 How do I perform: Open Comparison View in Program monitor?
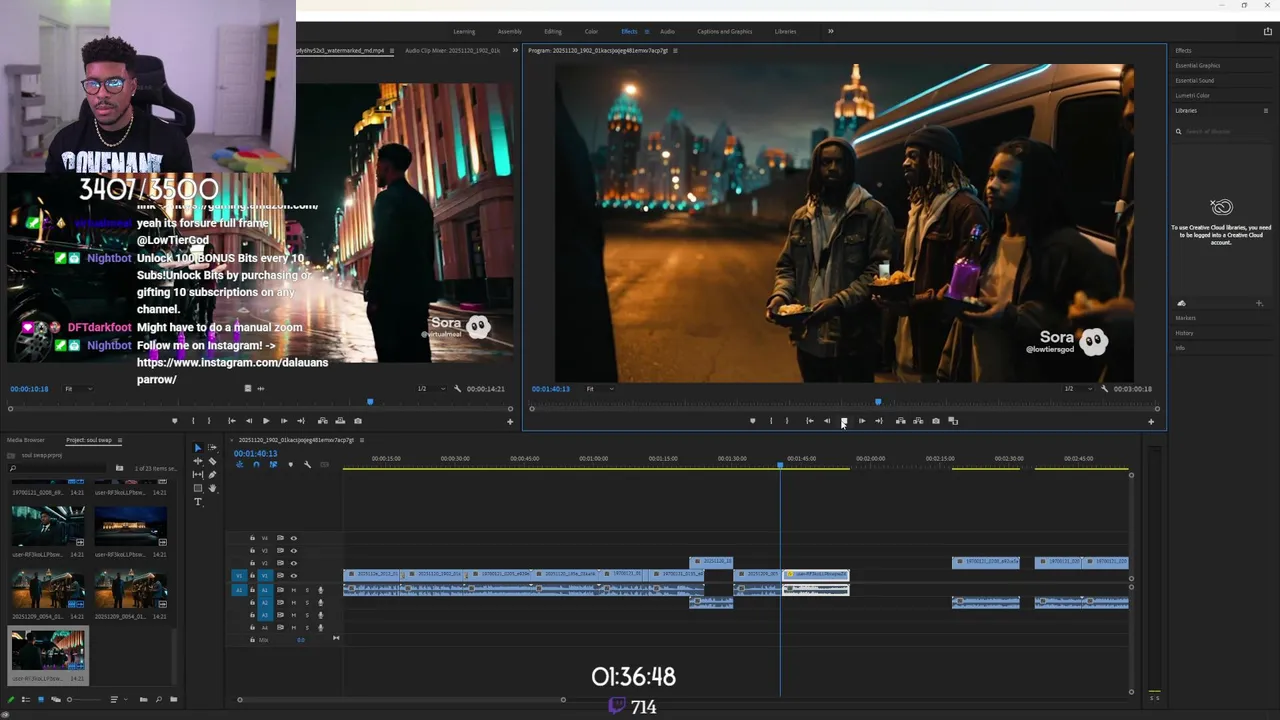pos(953,421)
